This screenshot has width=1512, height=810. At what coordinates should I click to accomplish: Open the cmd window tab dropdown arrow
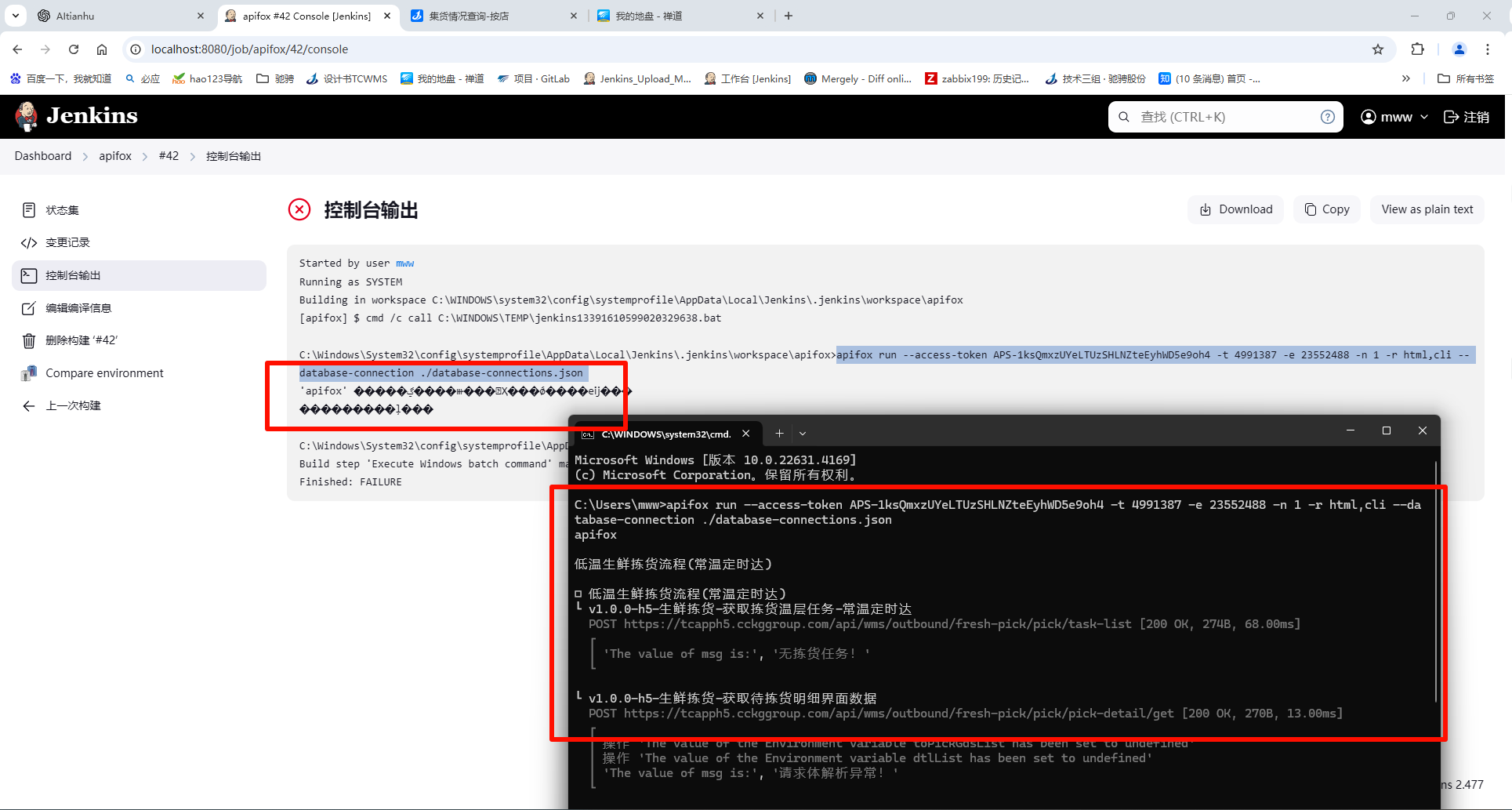803,434
